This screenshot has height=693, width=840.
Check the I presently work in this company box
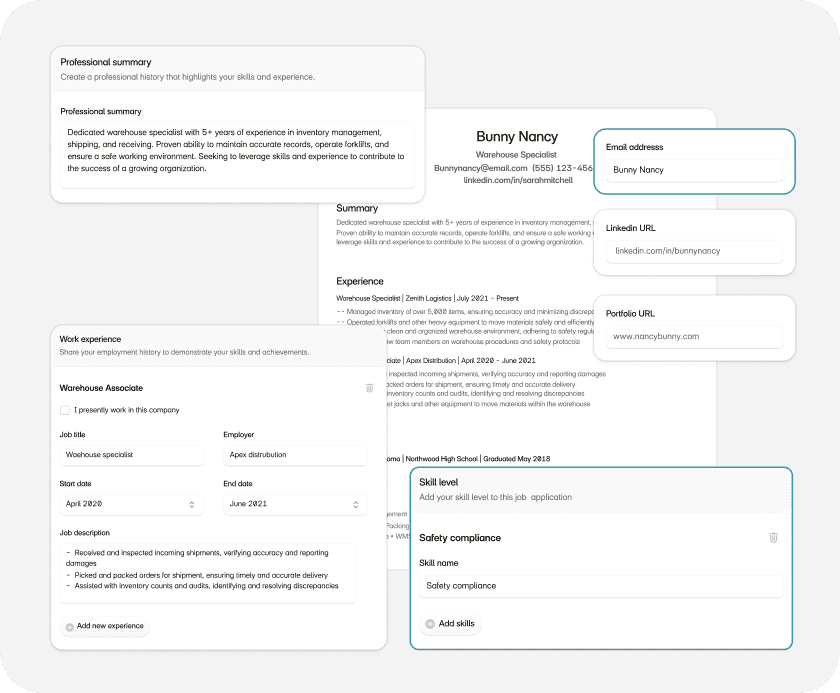tap(64, 411)
